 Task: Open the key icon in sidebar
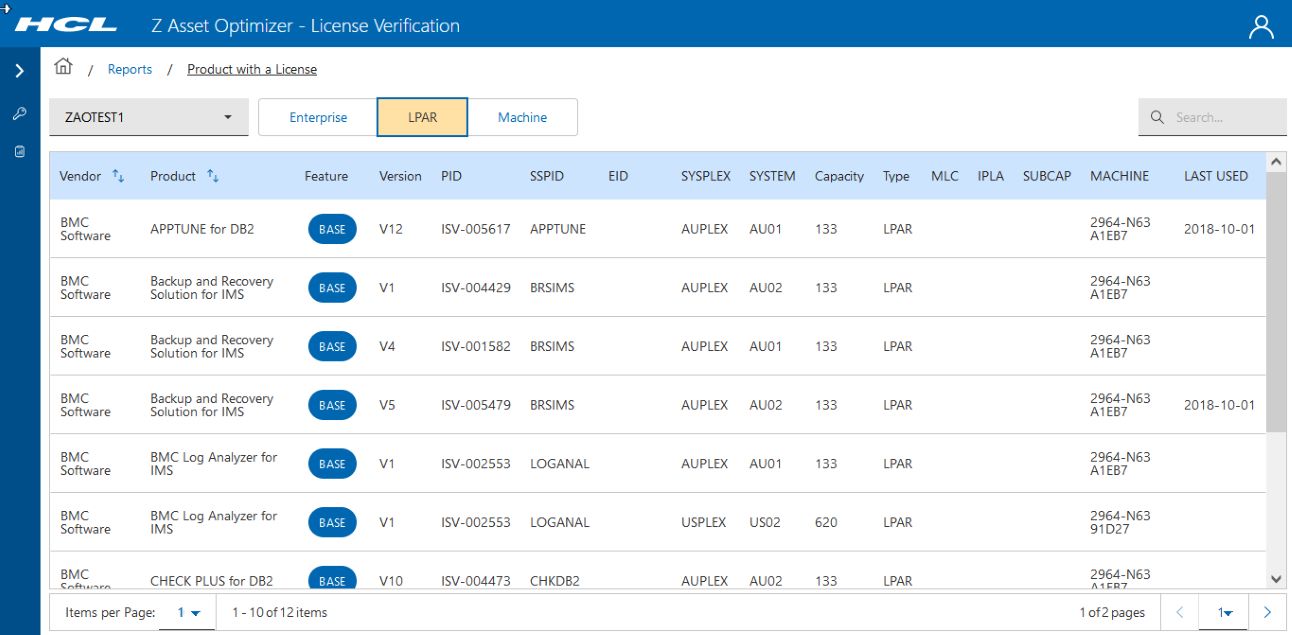pyautogui.click(x=19, y=114)
